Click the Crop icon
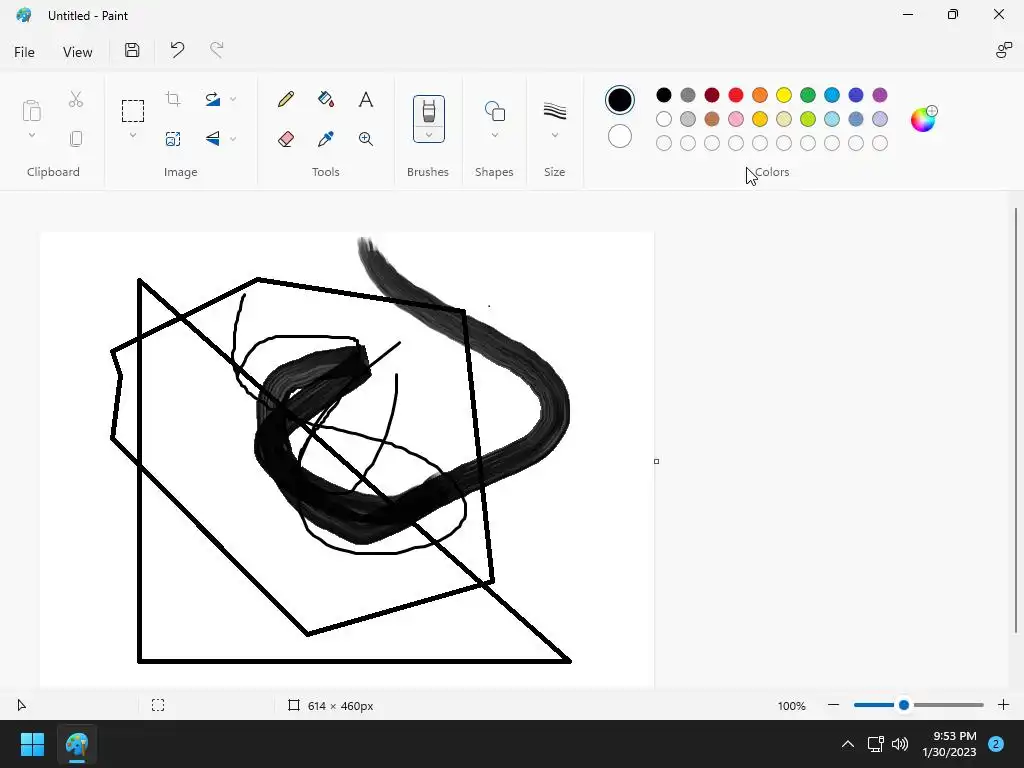This screenshot has width=1024, height=768. [x=173, y=99]
